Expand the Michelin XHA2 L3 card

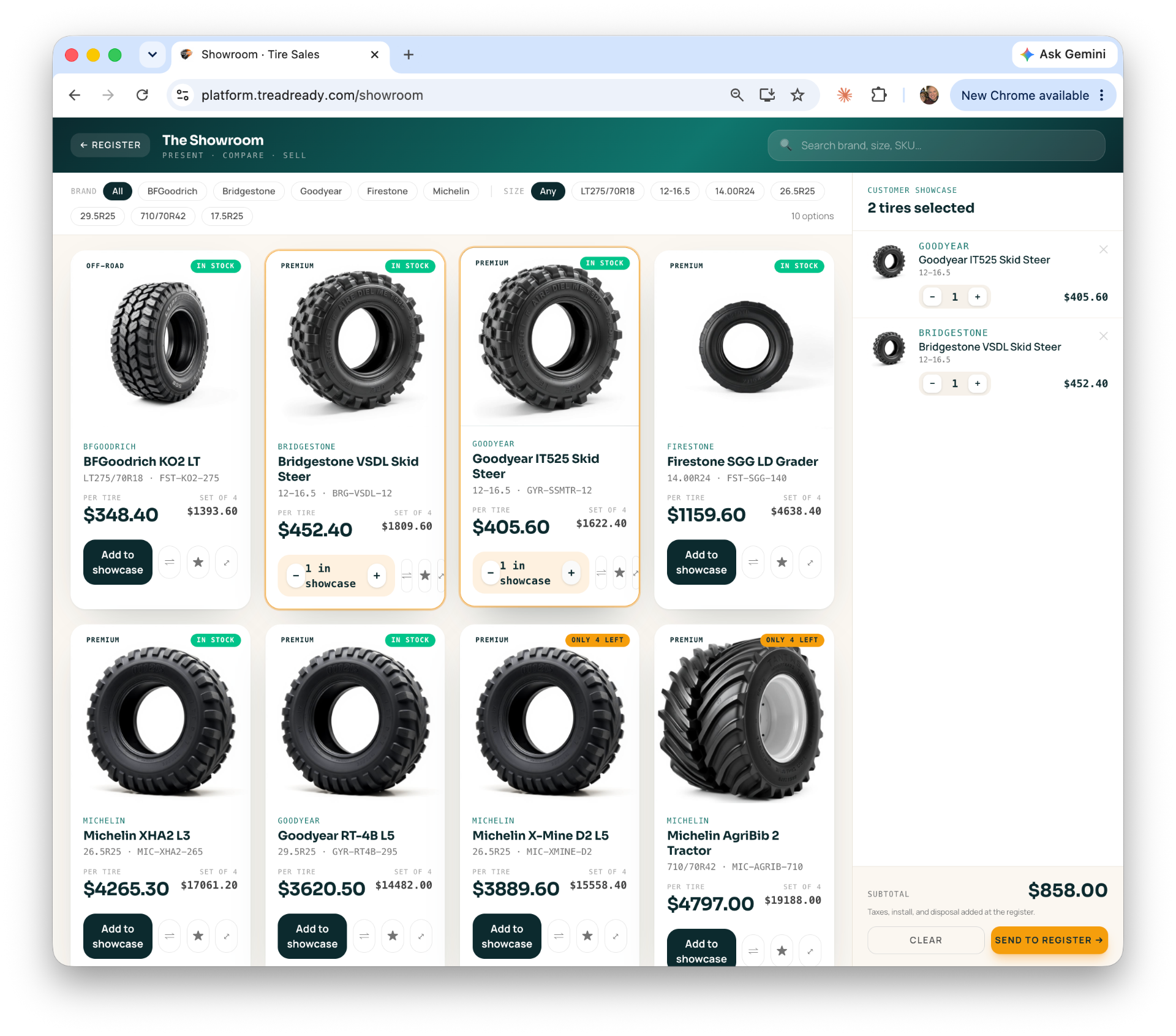point(227,936)
